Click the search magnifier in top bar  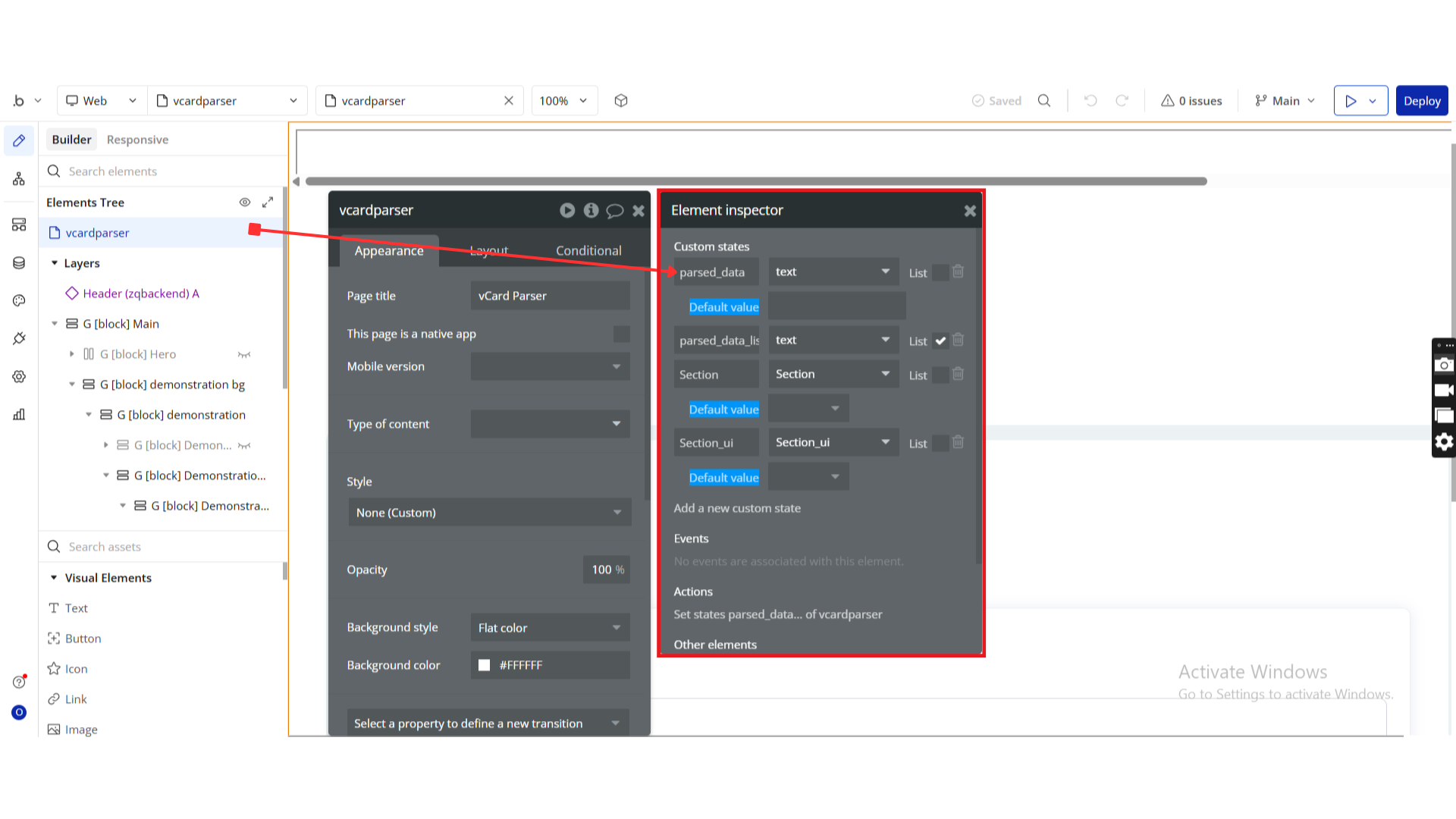(1044, 101)
